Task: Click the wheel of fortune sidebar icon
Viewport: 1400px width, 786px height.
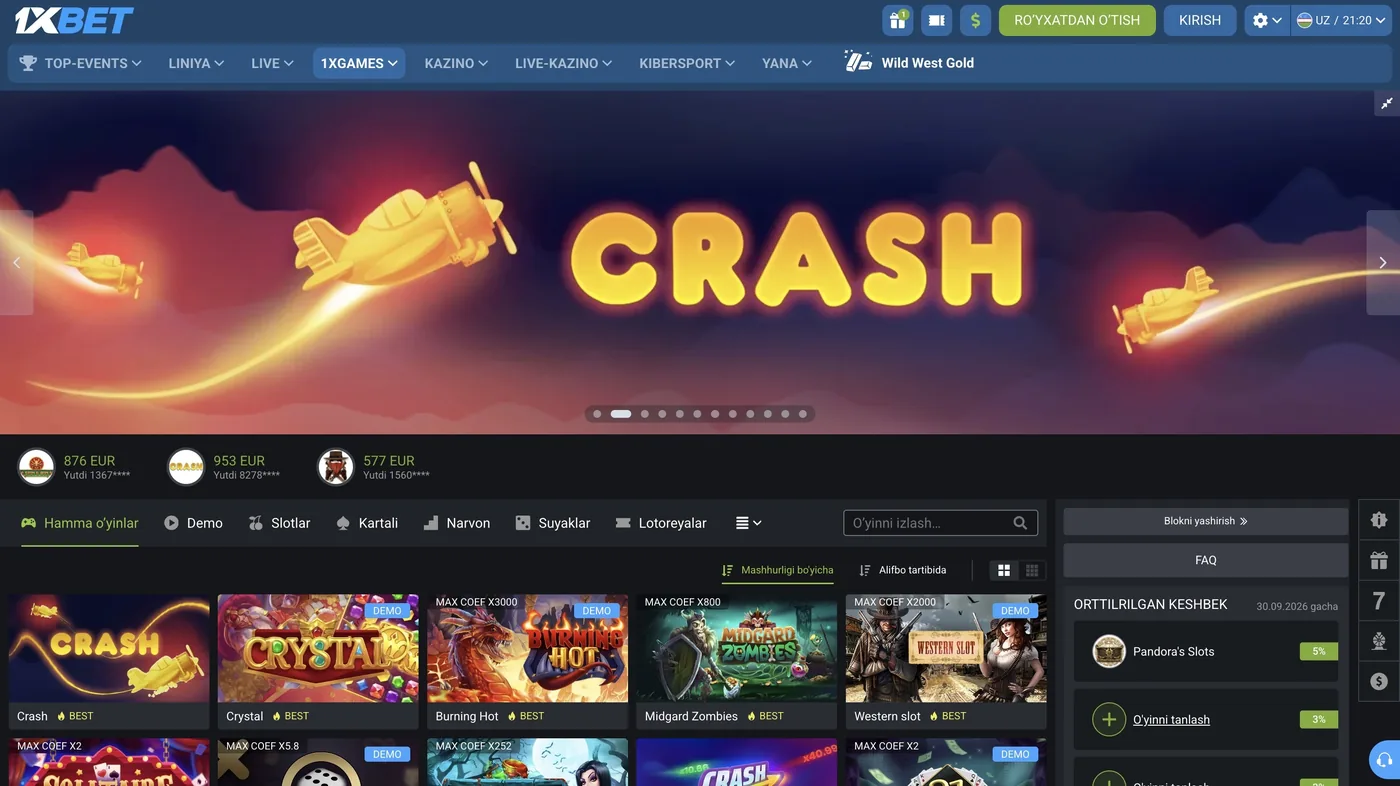Action: point(1379,641)
